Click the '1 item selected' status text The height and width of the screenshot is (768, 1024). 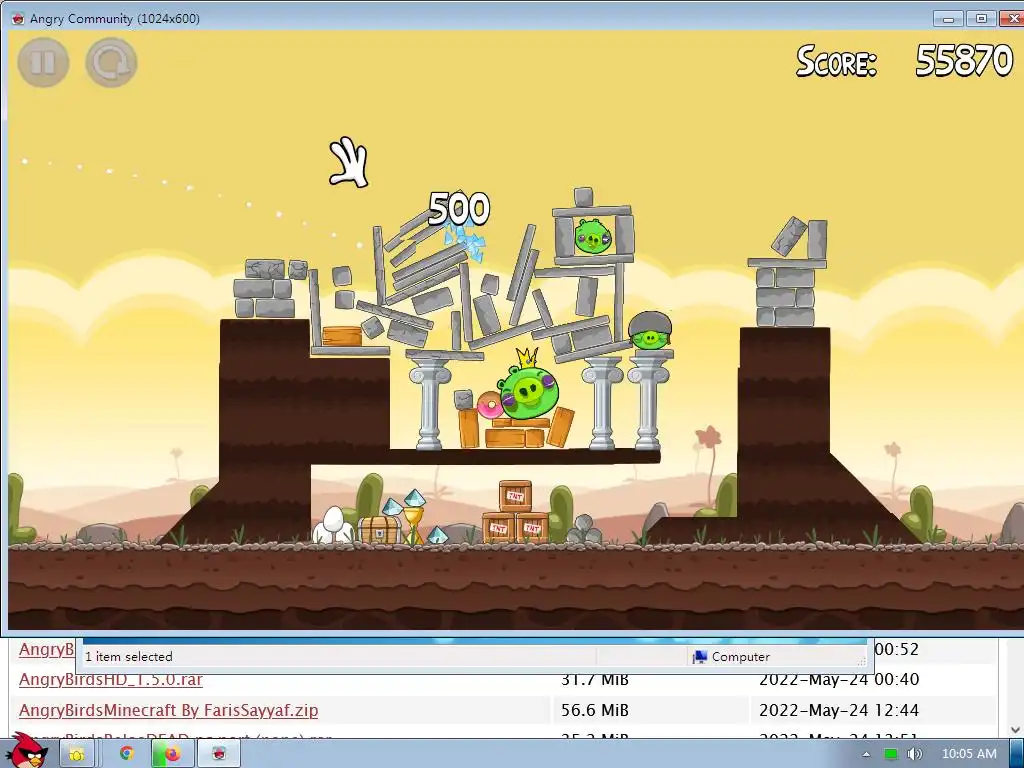click(129, 656)
